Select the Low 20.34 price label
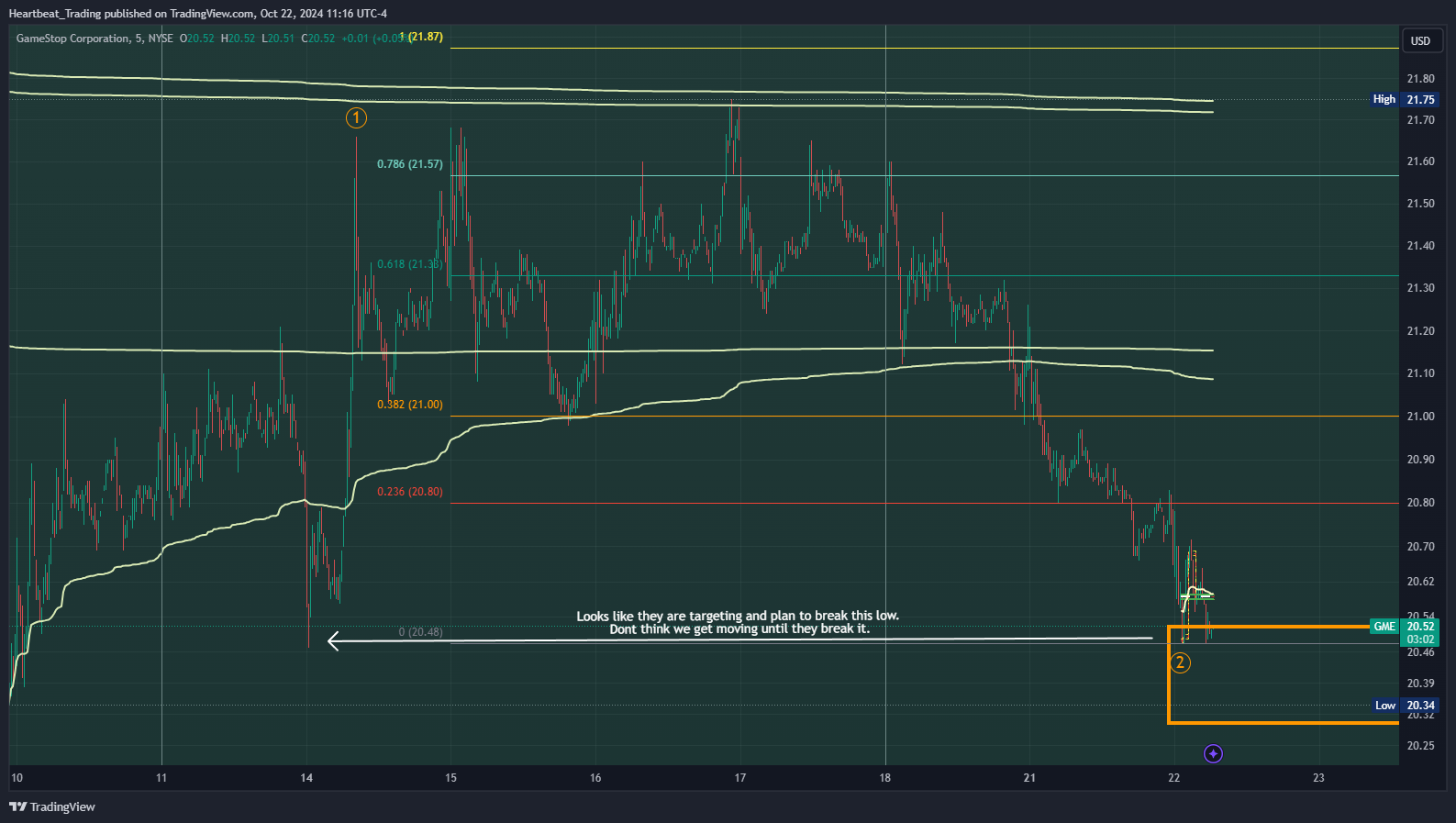1456x823 pixels. click(1405, 706)
